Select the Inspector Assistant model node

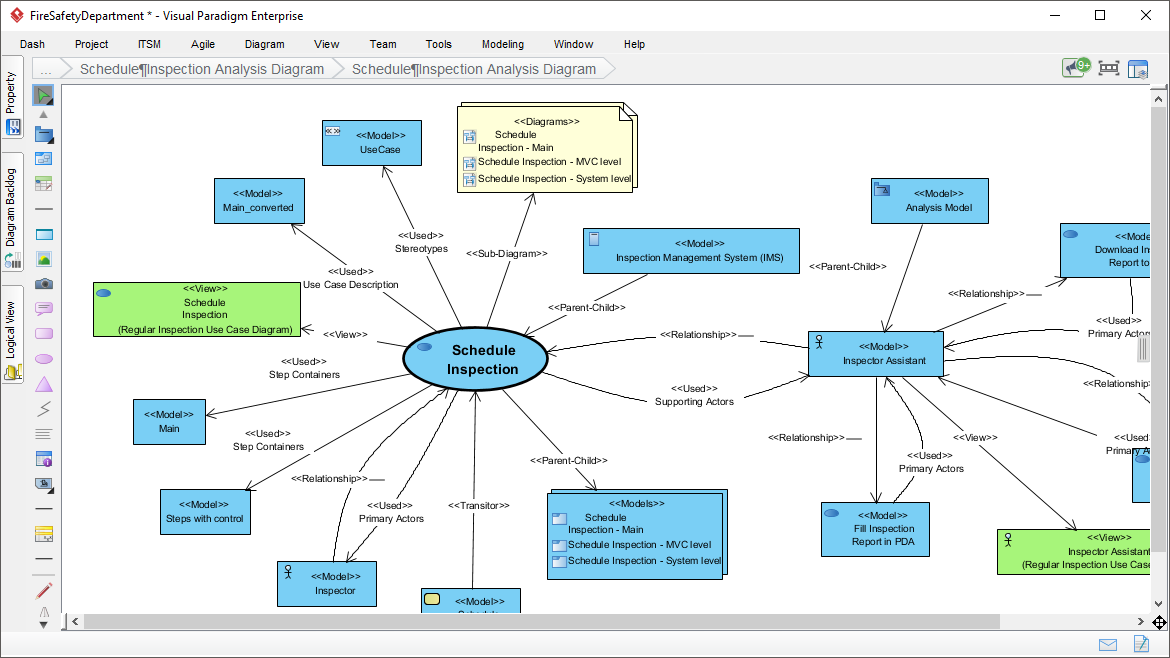tap(876, 354)
